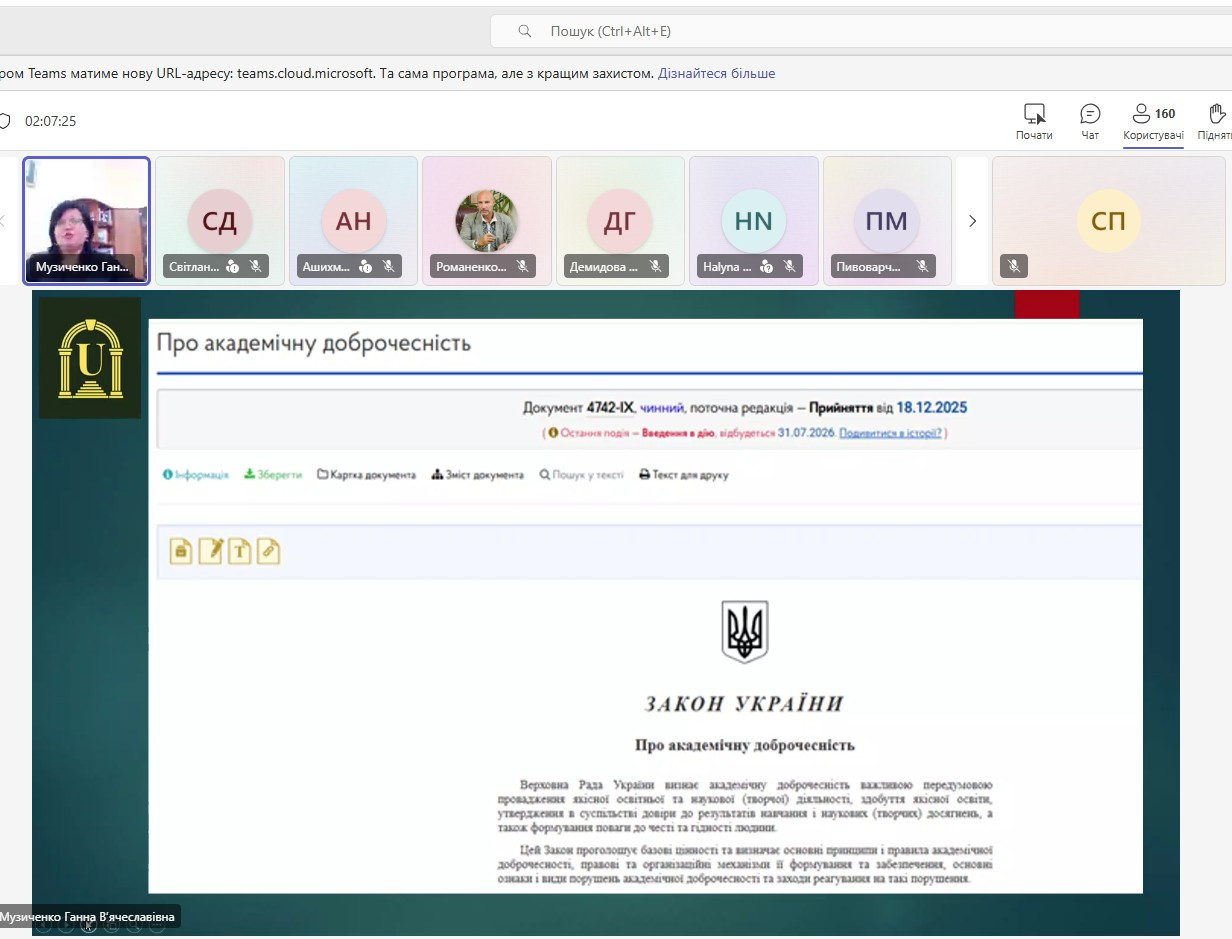Select Текст для друку

tap(684, 475)
